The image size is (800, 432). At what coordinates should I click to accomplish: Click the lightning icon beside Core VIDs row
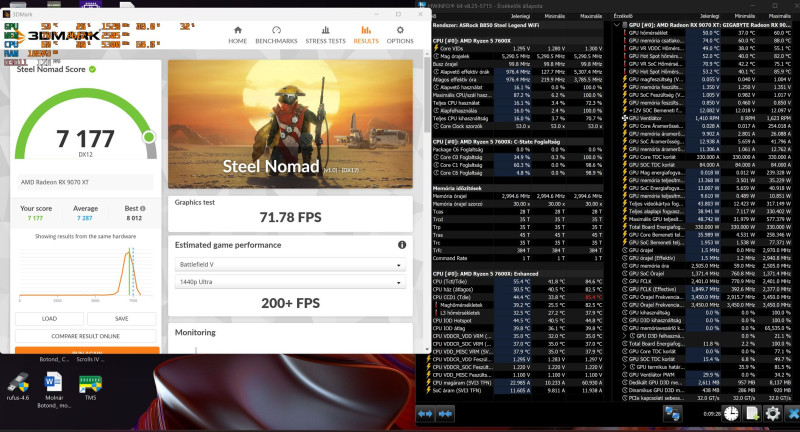436,48
